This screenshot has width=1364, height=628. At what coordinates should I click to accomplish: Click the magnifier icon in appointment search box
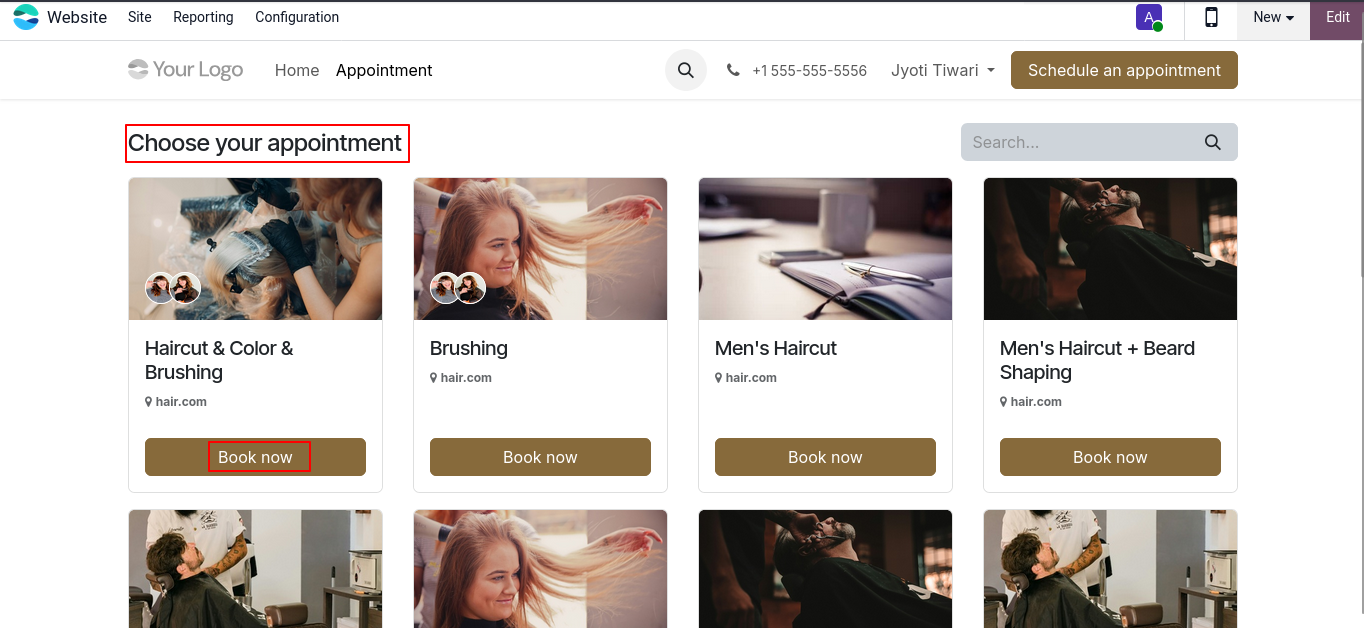pos(1212,142)
